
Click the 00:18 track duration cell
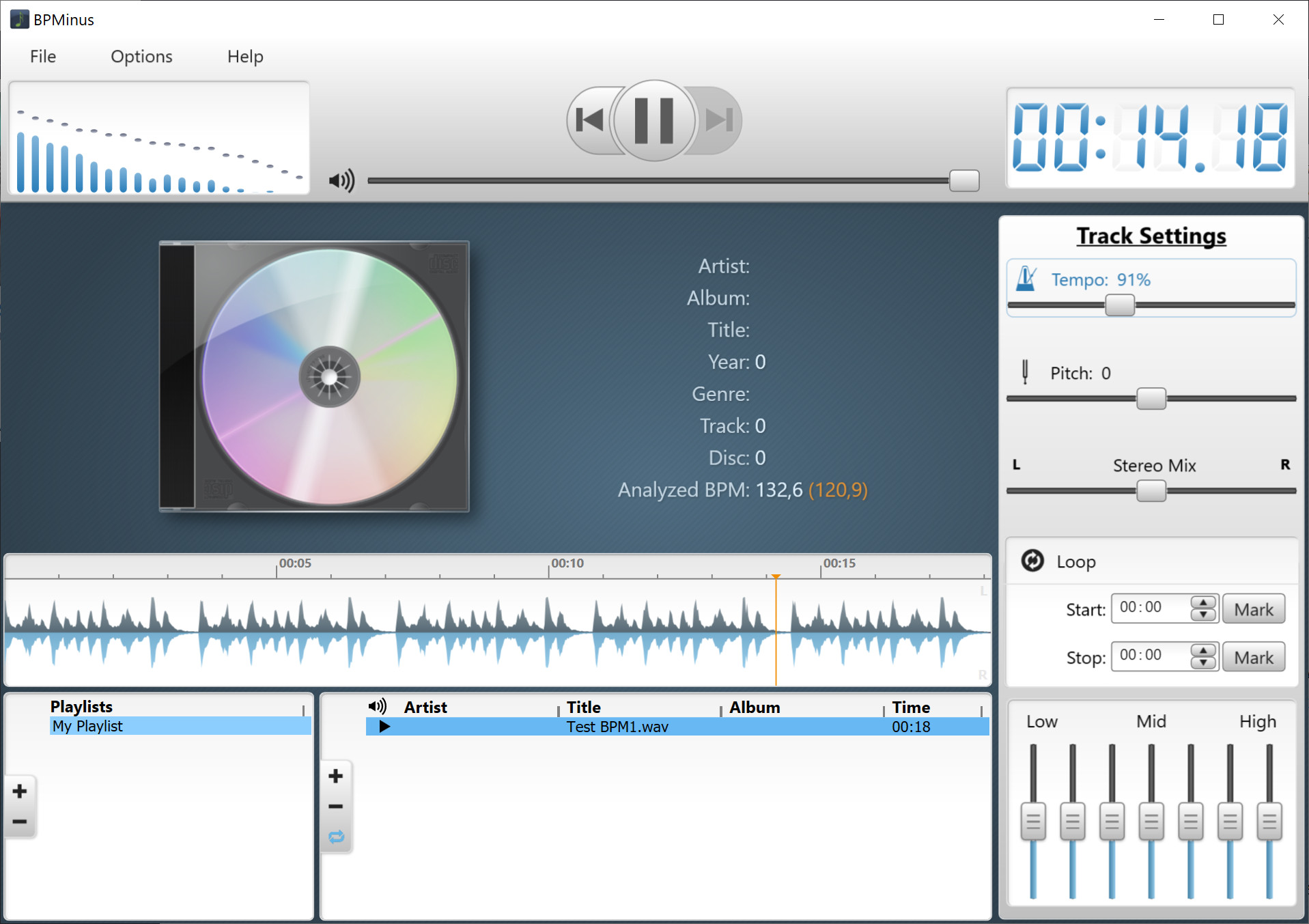[911, 727]
